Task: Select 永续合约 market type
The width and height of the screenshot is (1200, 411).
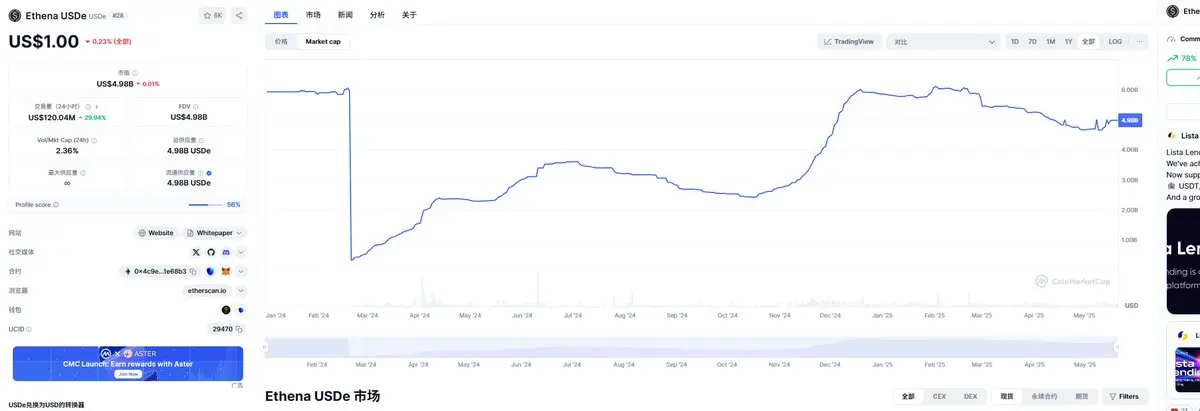Action: click(1043, 396)
